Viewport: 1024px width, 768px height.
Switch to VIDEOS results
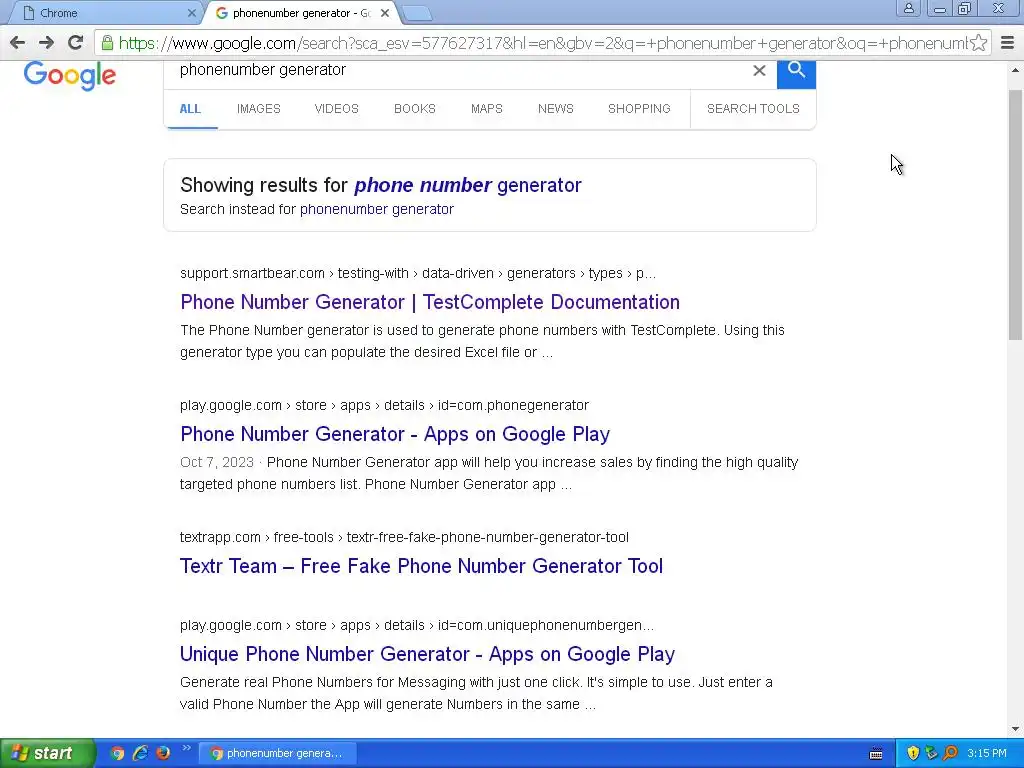336,109
